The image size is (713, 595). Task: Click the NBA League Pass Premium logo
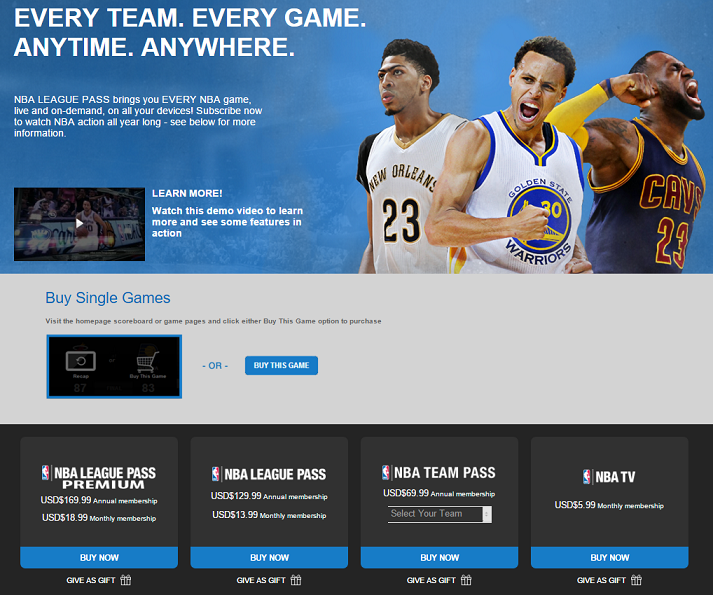click(x=99, y=477)
